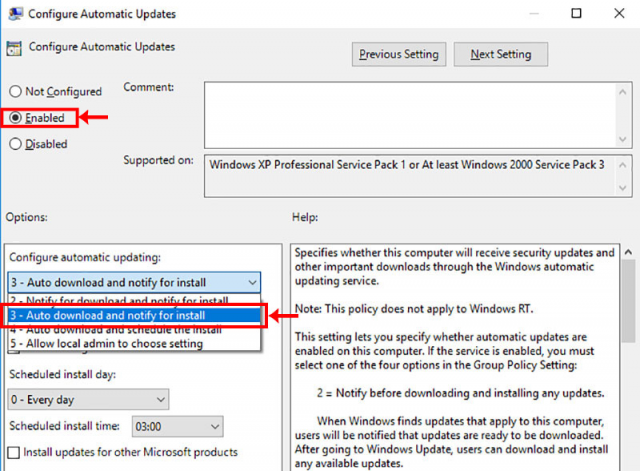Check Install updates for other Microsoft products
The width and height of the screenshot is (640, 471).
coord(13,453)
